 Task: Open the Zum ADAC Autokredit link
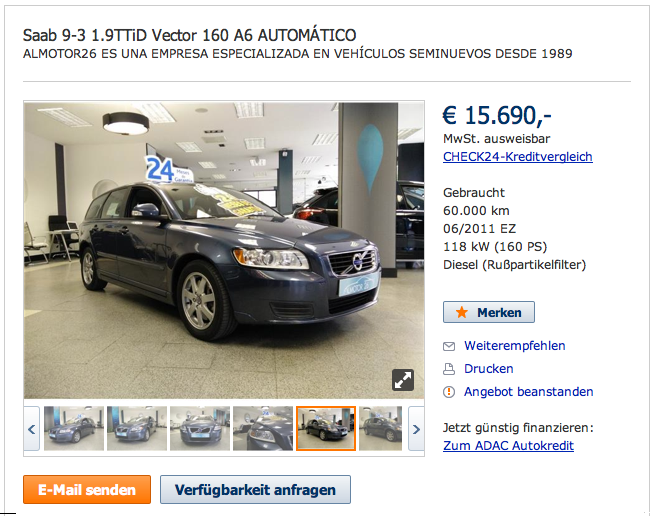point(508,446)
